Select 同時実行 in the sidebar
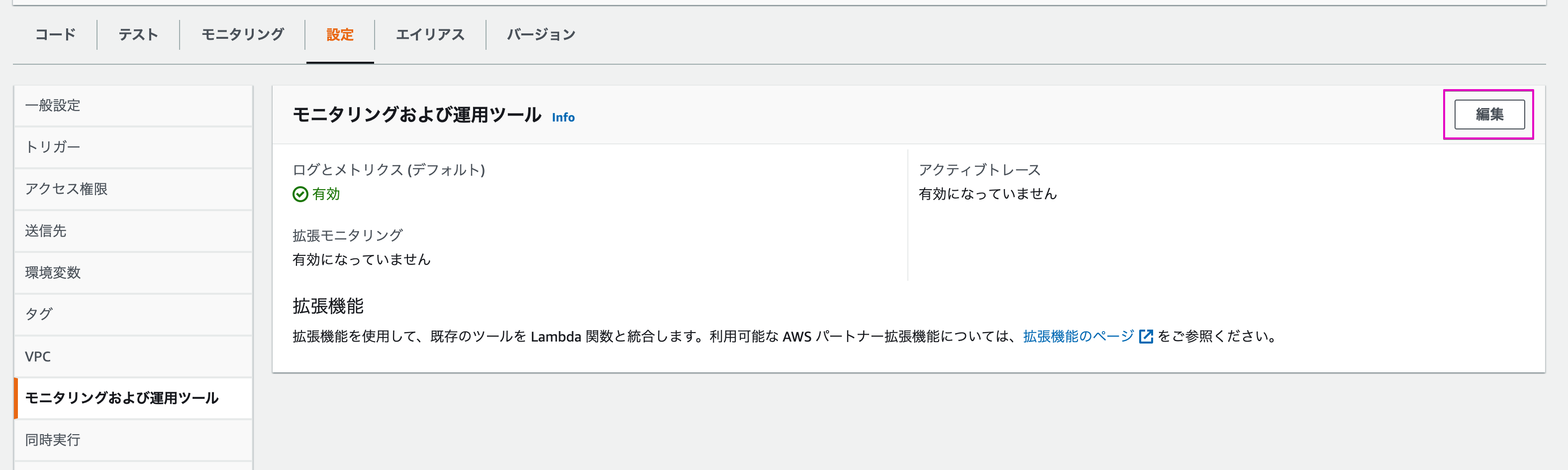This screenshot has width=1568, height=470. click(52, 440)
